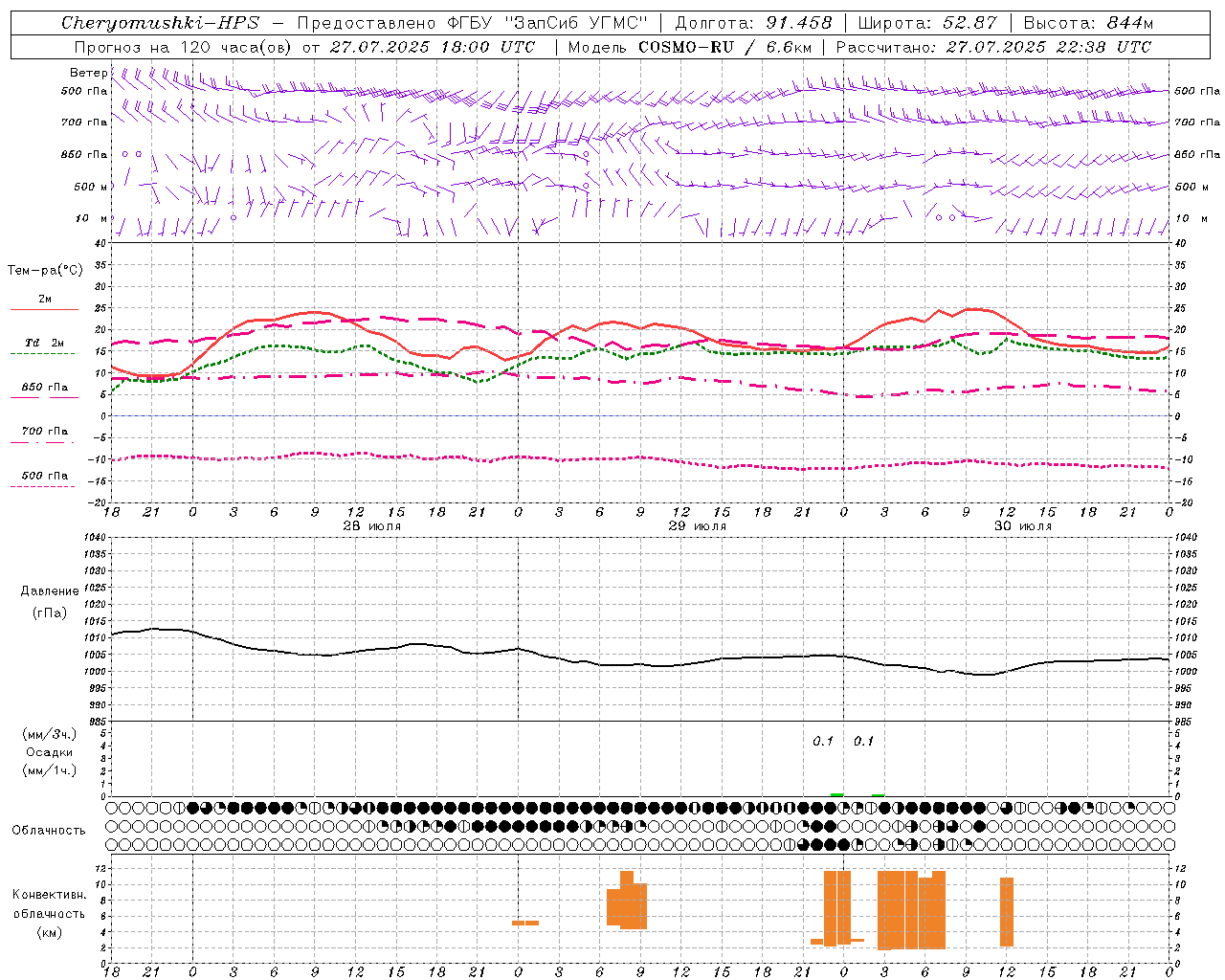Click the '30 июля' date label

click(x=1023, y=526)
